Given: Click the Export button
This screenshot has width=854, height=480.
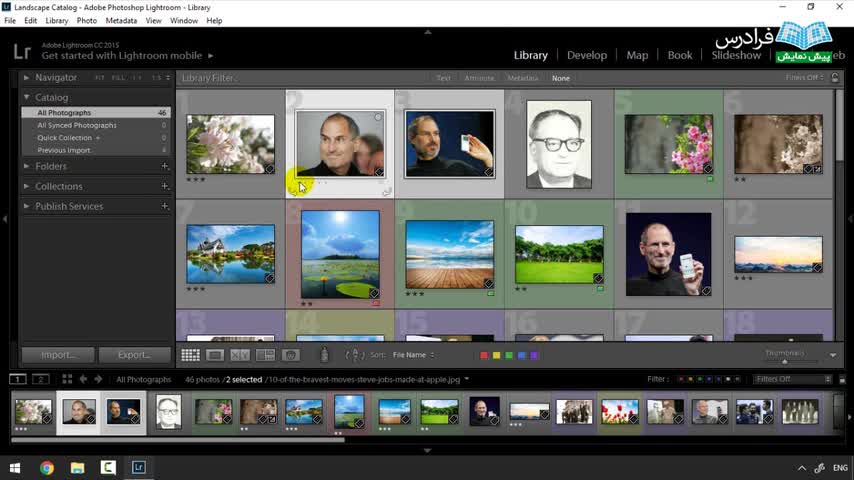Looking at the screenshot, I should [134, 355].
